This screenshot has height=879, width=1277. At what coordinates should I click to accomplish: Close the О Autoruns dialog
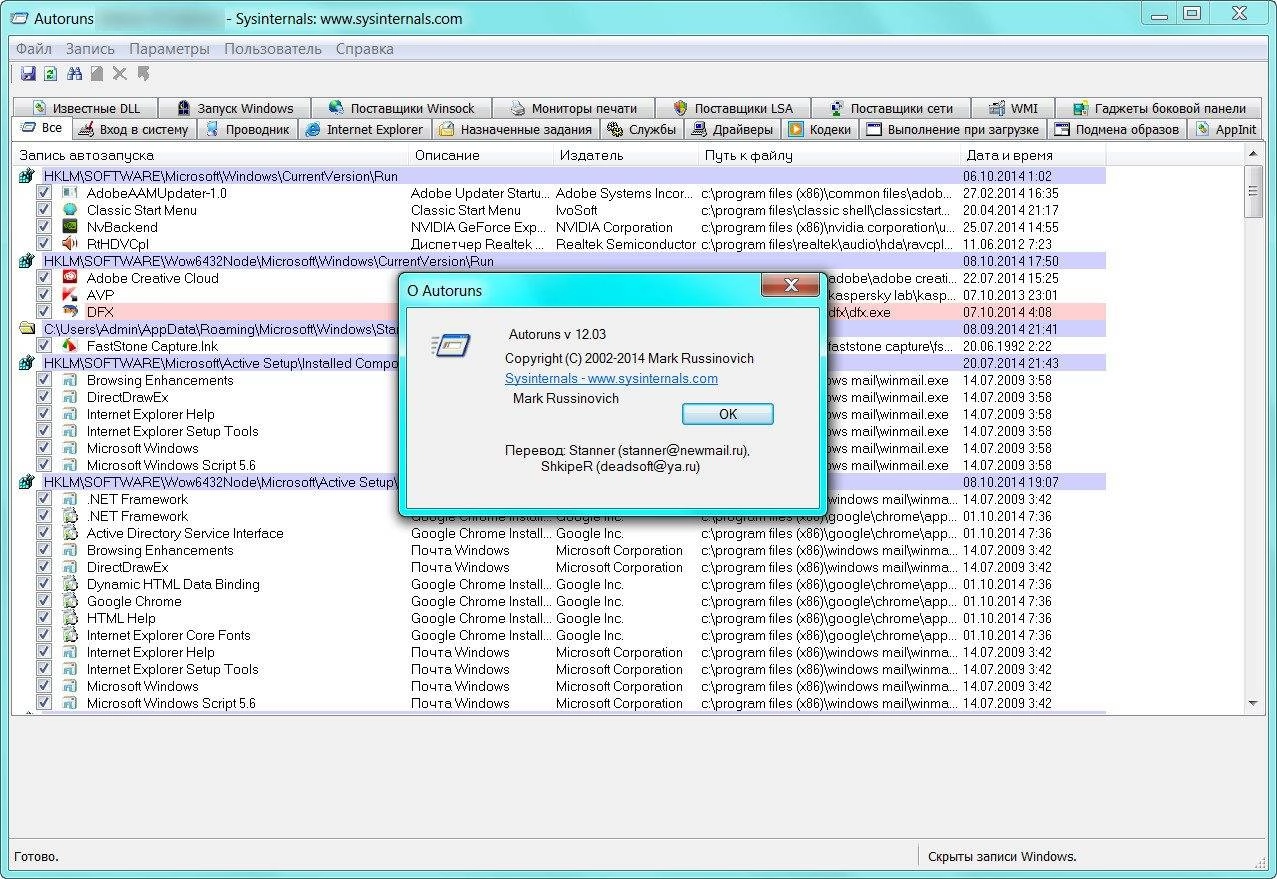(790, 286)
